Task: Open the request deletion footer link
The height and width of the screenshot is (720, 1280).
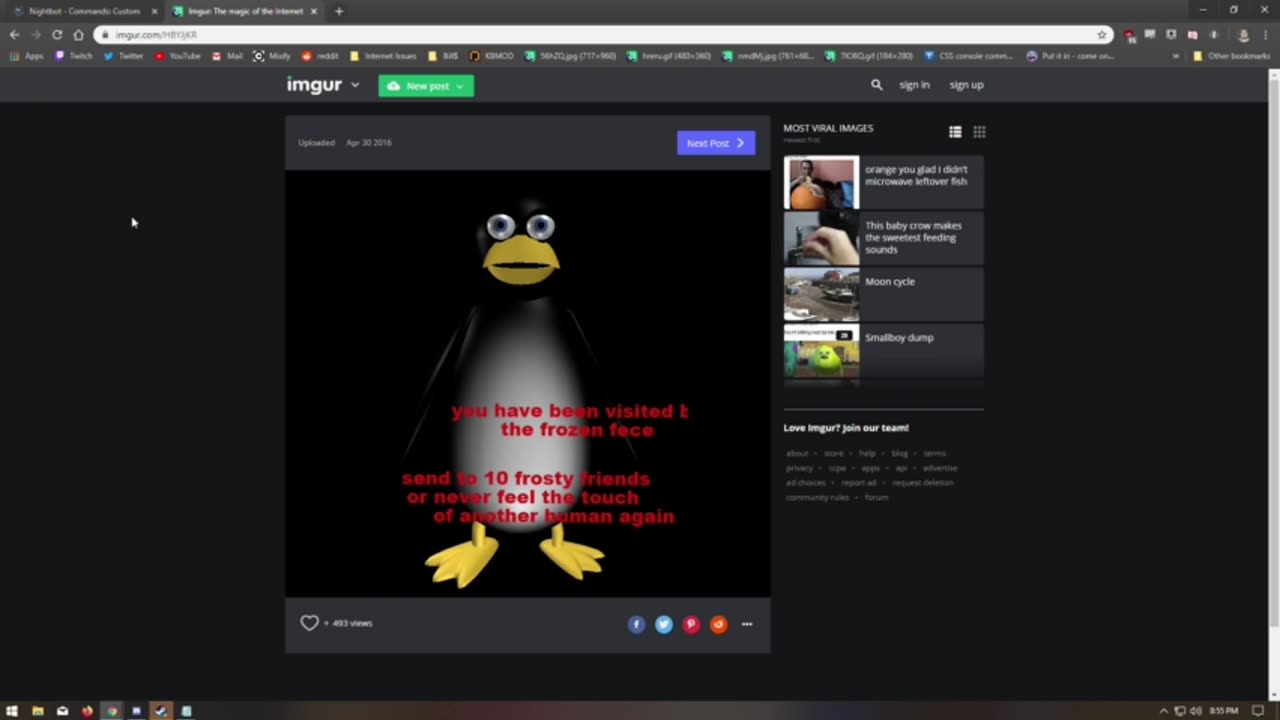Action: click(923, 483)
